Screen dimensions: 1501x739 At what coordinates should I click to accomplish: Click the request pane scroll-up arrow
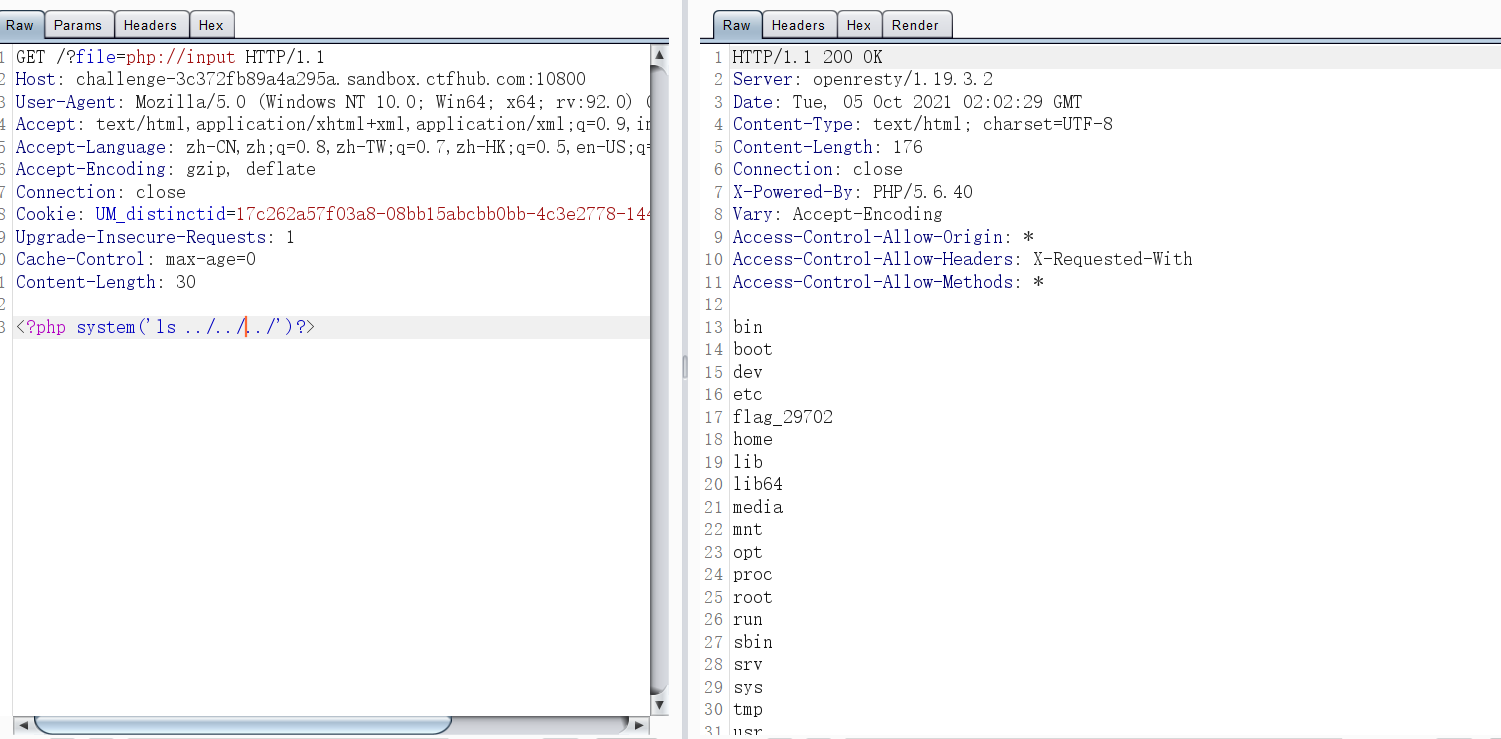coord(659,56)
